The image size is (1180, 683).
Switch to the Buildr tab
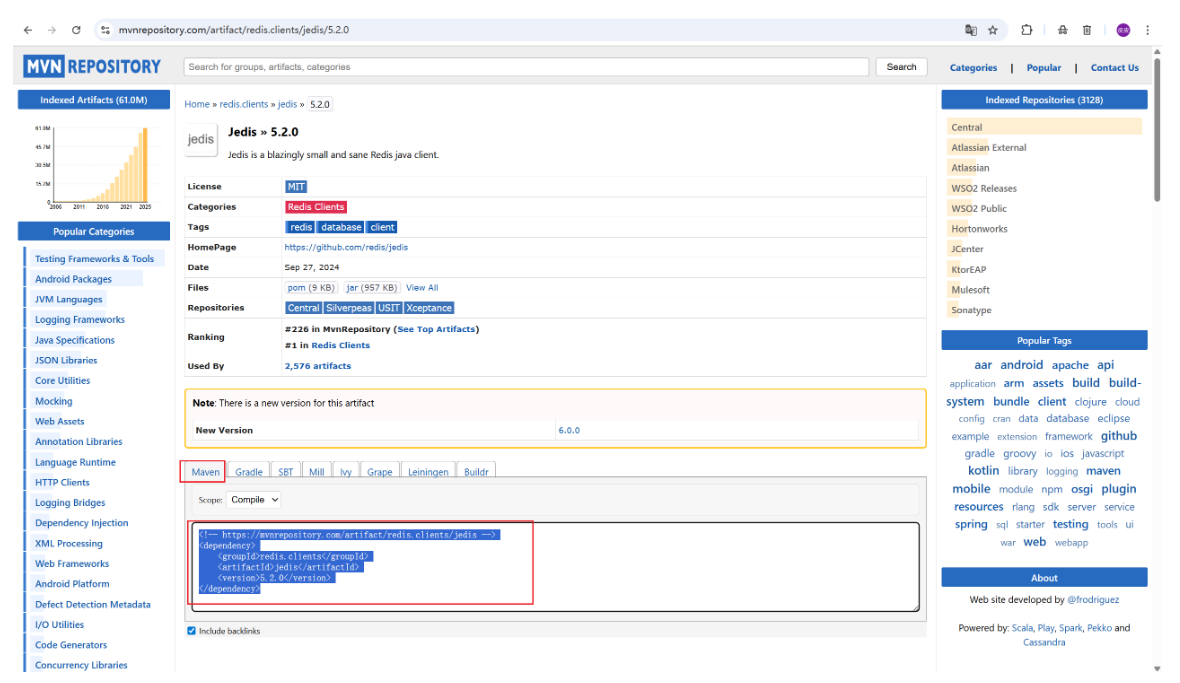click(x=476, y=472)
